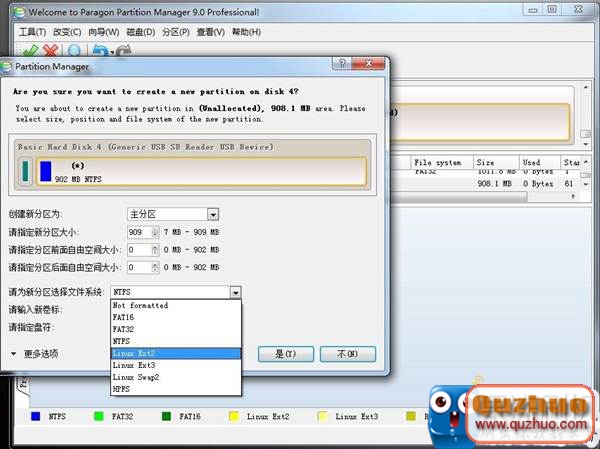Viewport: 600px width, 449px height.
Task: Click the partition size spinner arrows
Action: click(155, 232)
